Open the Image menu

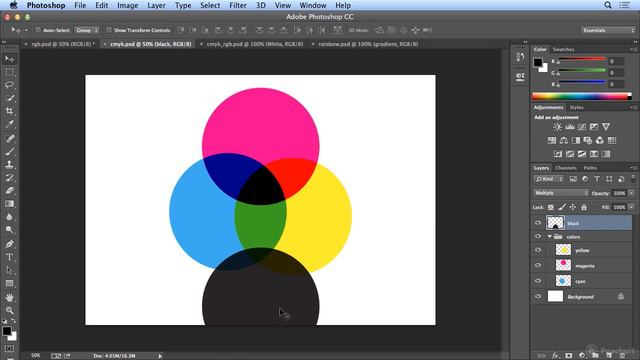pyautogui.click(x=127, y=5)
